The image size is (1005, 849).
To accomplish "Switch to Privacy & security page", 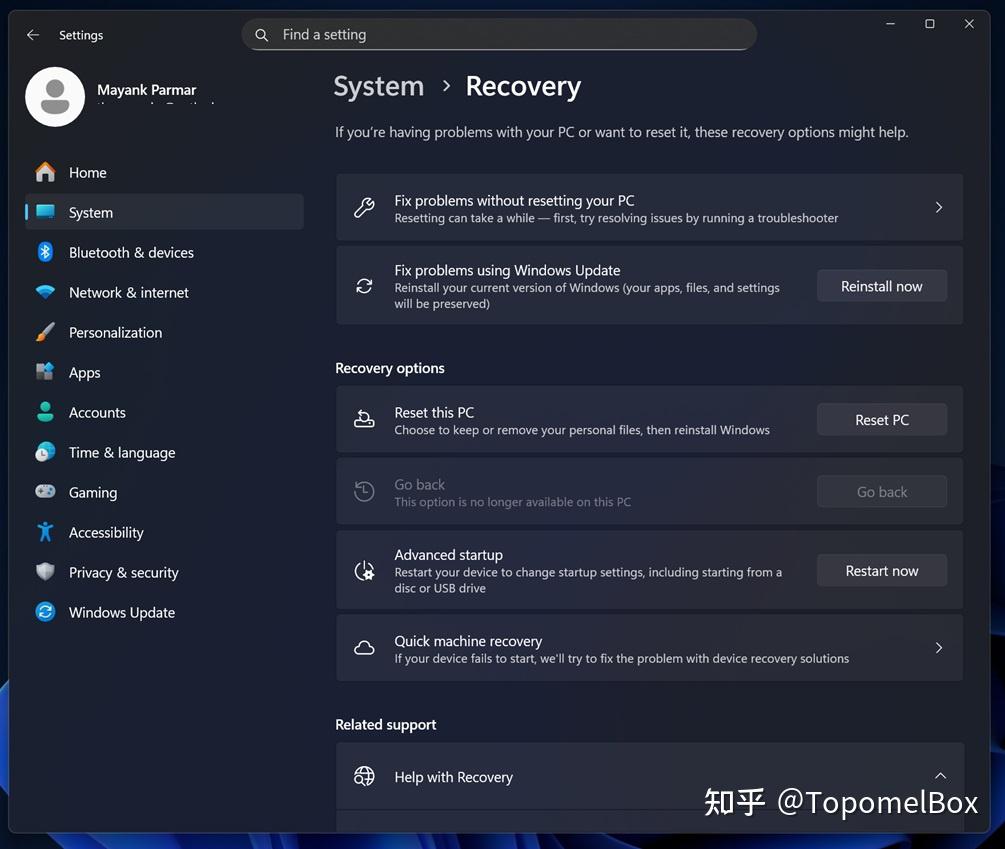I will coord(164,572).
